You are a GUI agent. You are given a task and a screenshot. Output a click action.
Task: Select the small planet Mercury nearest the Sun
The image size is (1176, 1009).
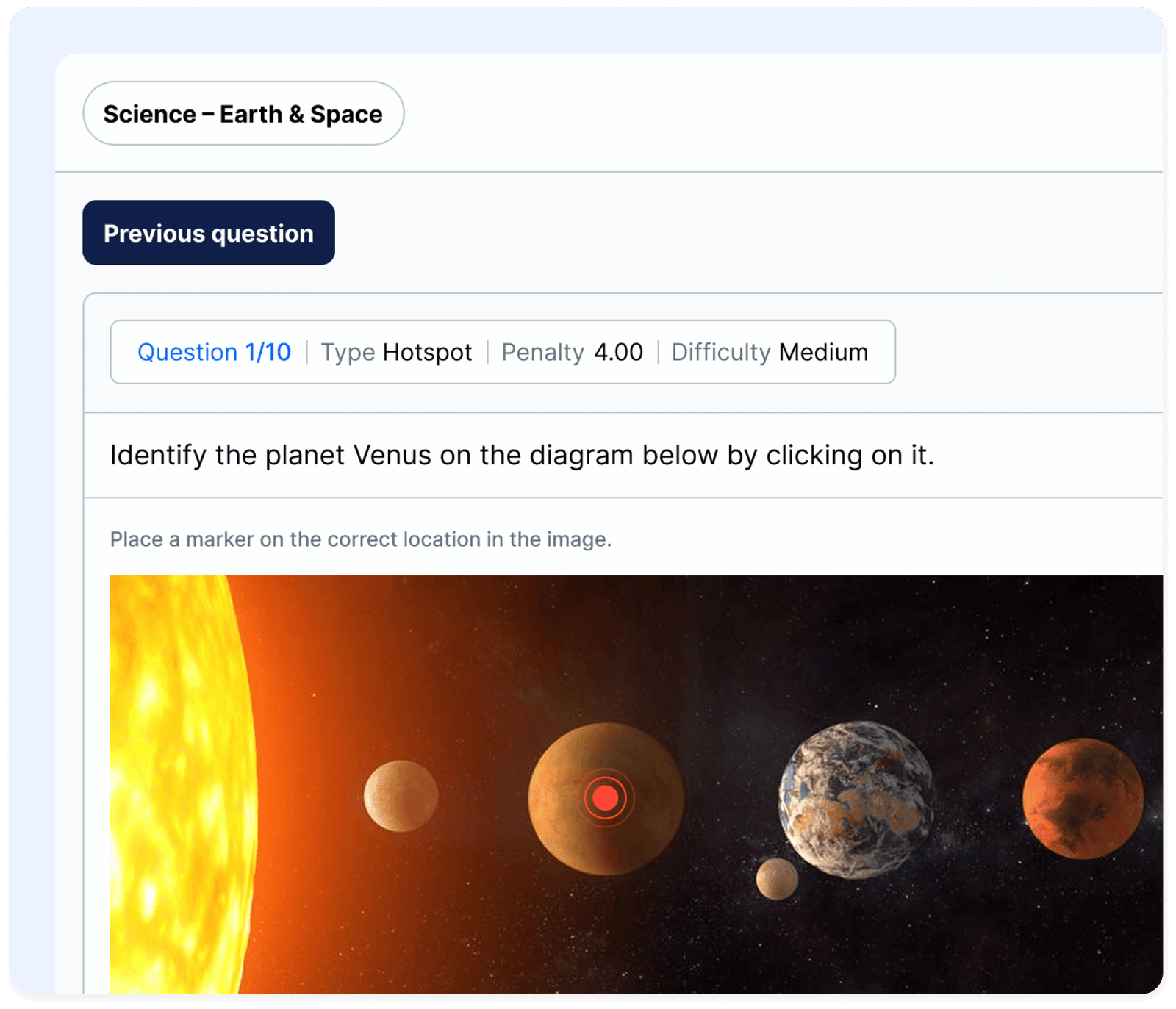401,796
